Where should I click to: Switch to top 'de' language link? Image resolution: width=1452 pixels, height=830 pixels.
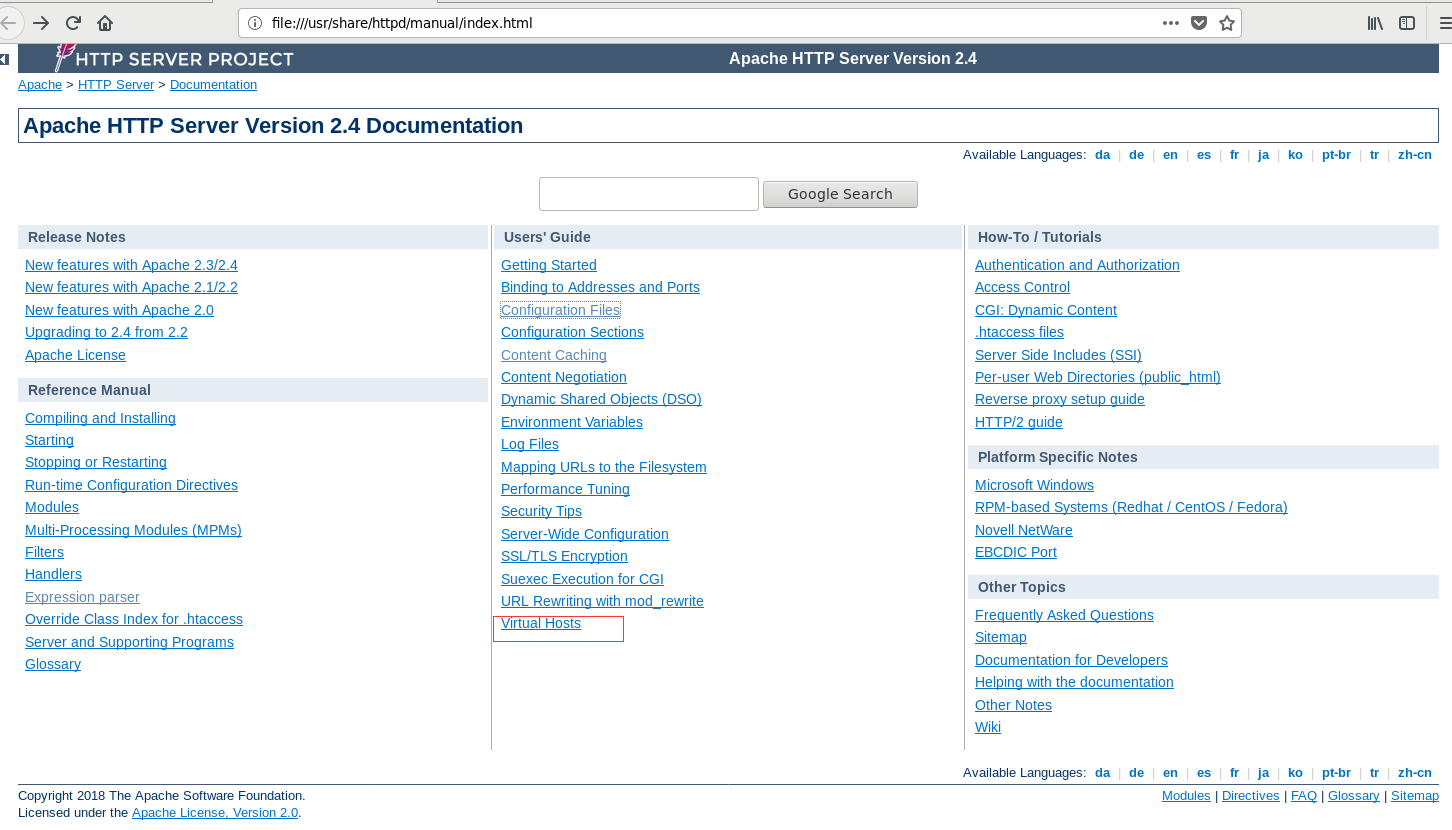pos(1136,155)
